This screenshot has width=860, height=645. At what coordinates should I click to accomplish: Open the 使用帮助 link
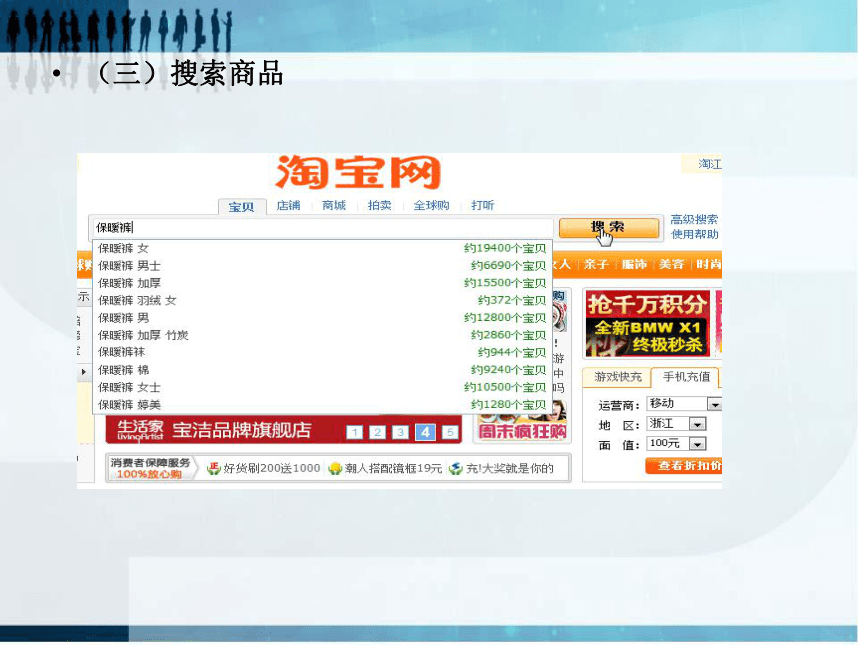coord(695,235)
